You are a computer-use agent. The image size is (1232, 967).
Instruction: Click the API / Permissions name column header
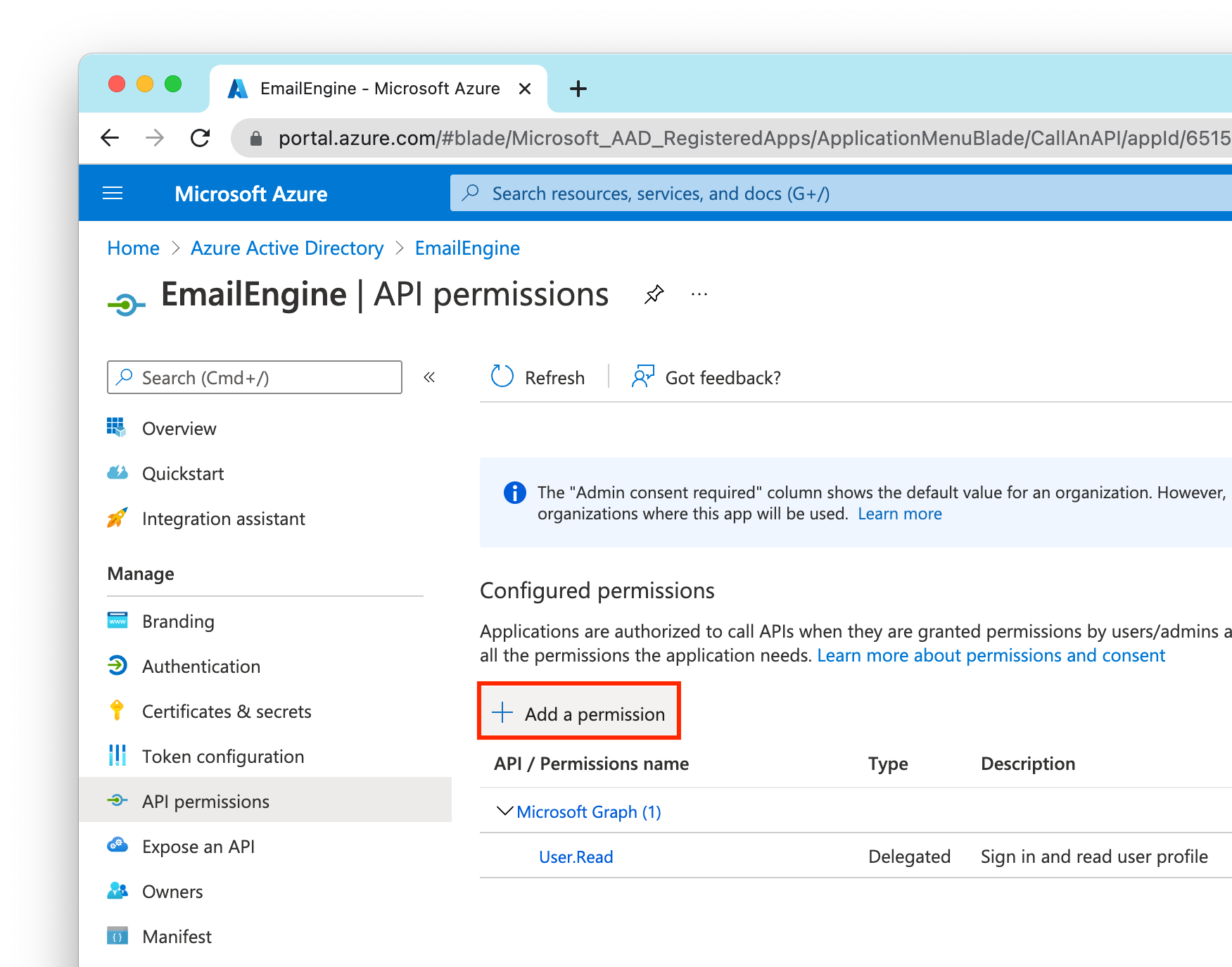(591, 764)
